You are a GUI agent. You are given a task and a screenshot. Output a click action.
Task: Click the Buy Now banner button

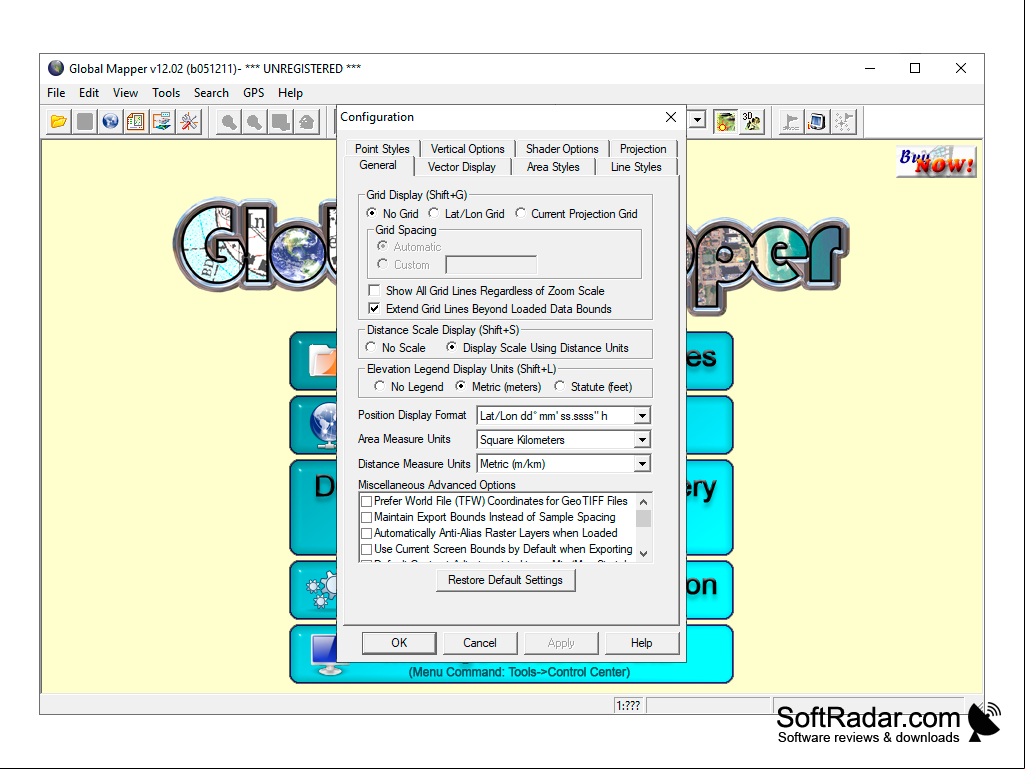tap(936, 162)
